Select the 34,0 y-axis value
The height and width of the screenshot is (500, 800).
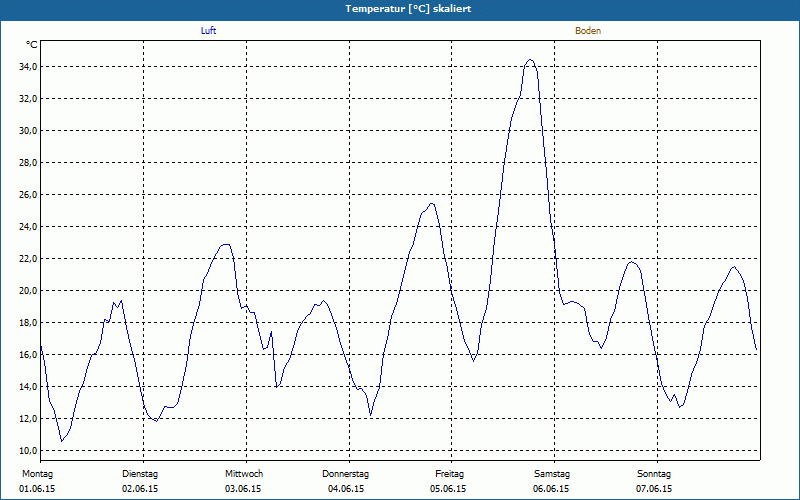pos(27,67)
